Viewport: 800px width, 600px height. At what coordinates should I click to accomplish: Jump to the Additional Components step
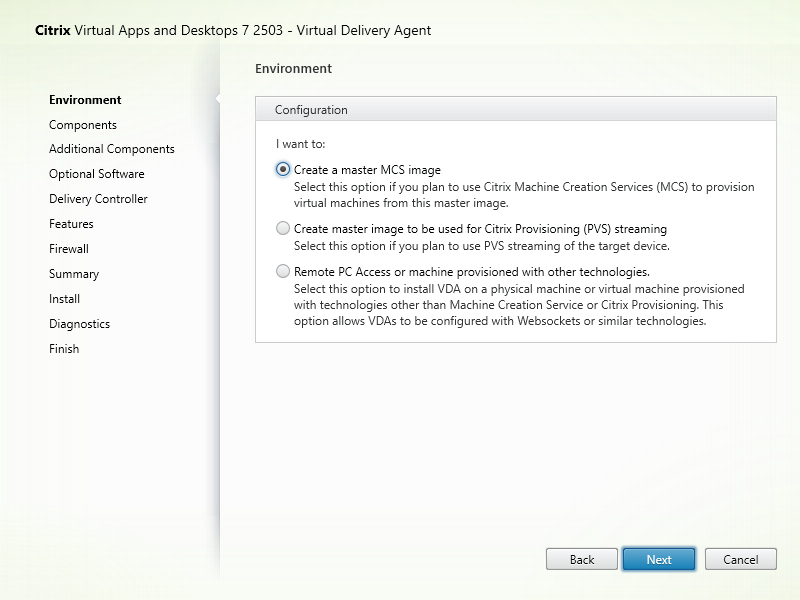pyautogui.click(x=111, y=149)
